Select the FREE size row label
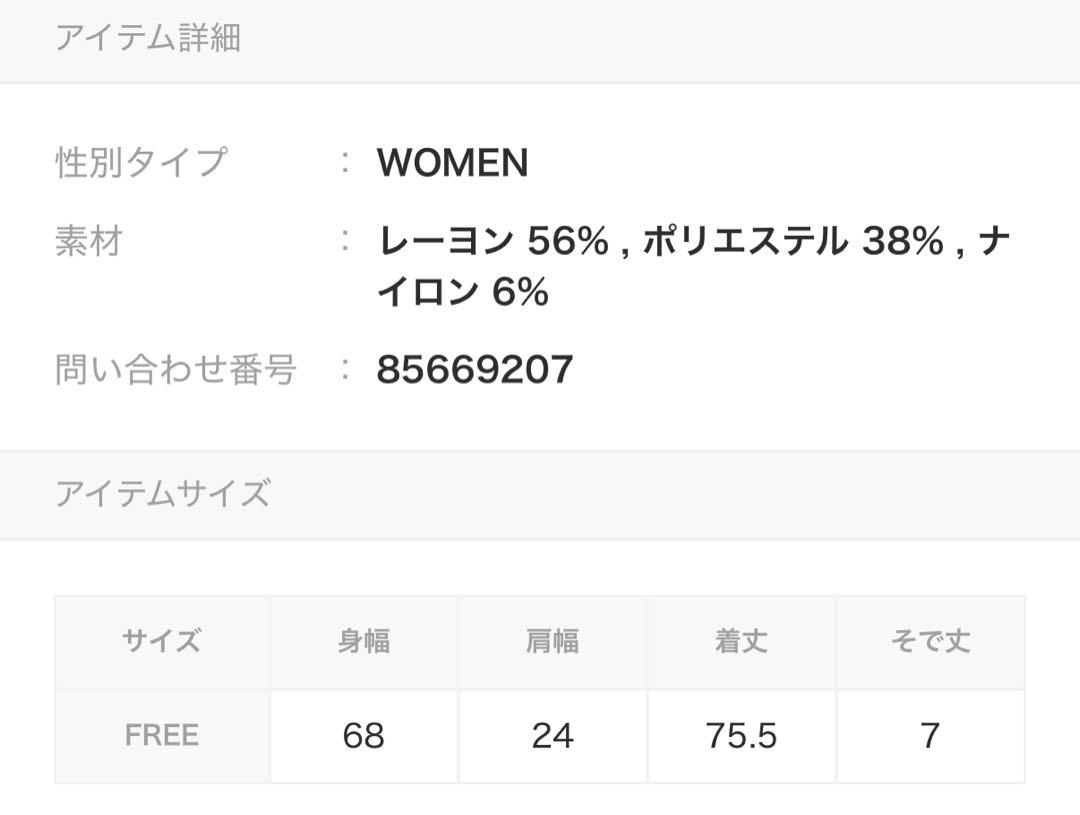The width and height of the screenshot is (1080, 815). pos(162,736)
